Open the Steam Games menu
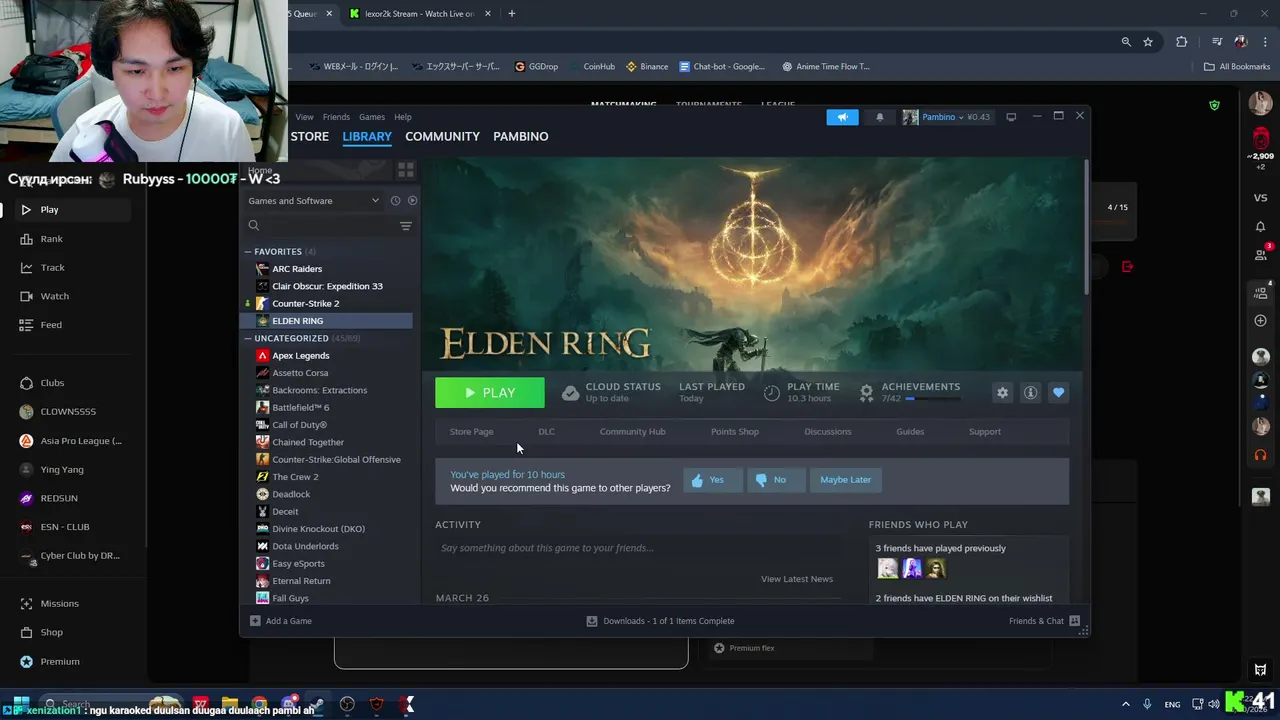1280x720 pixels. pyautogui.click(x=372, y=117)
